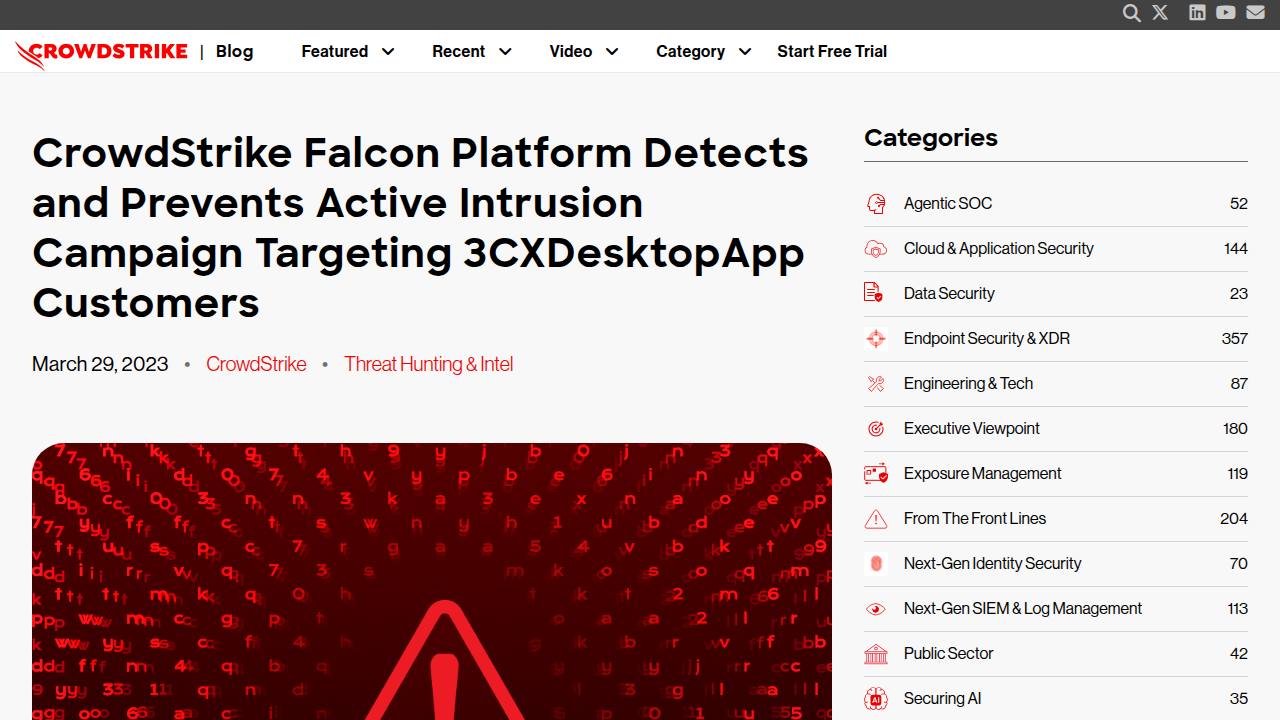Expand the Featured dropdown chevron
The width and height of the screenshot is (1280, 720).
[x=388, y=52]
